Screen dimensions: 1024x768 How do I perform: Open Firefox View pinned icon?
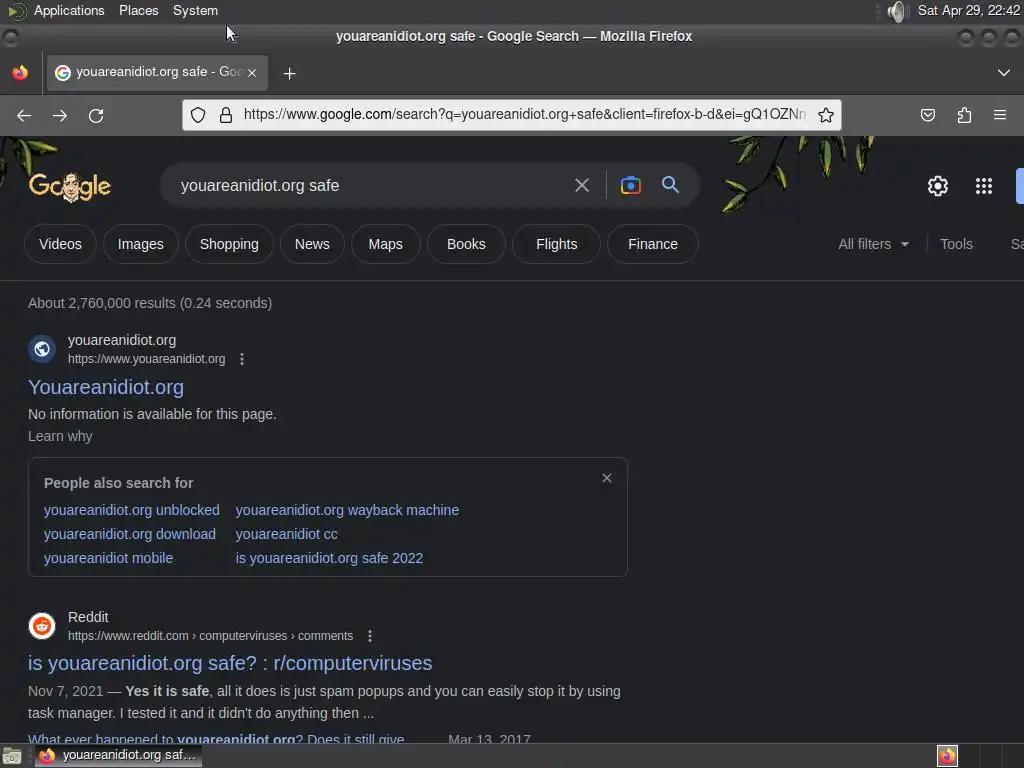coord(20,72)
